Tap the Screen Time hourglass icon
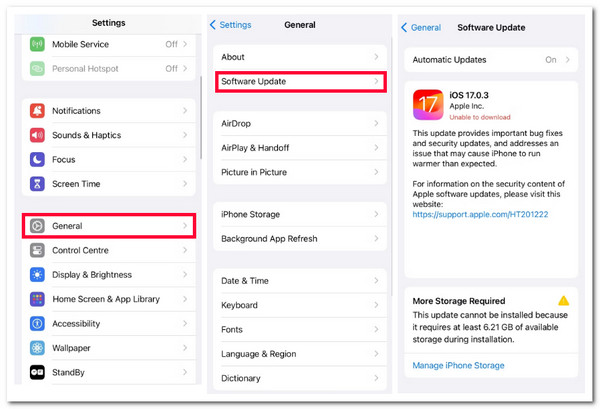600x409 pixels. (x=37, y=184)
